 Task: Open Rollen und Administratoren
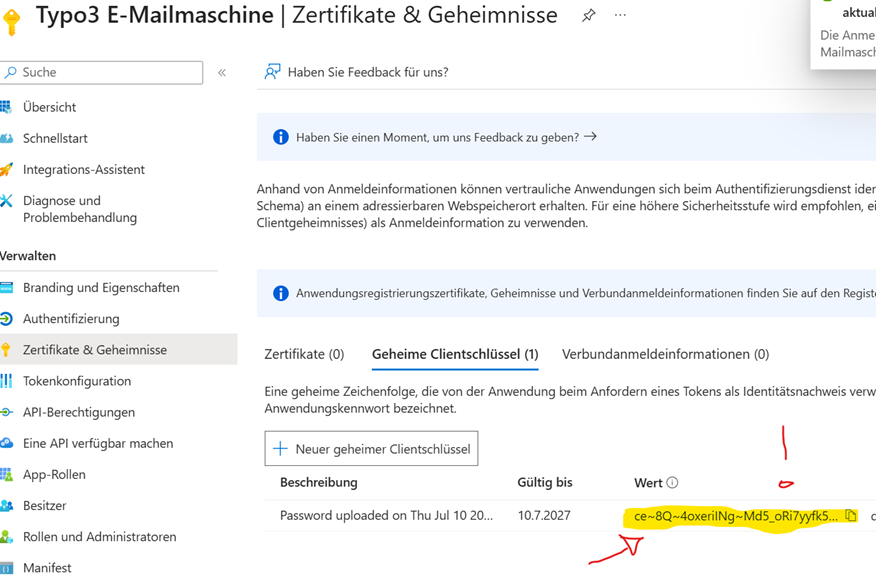coord(99,537)
